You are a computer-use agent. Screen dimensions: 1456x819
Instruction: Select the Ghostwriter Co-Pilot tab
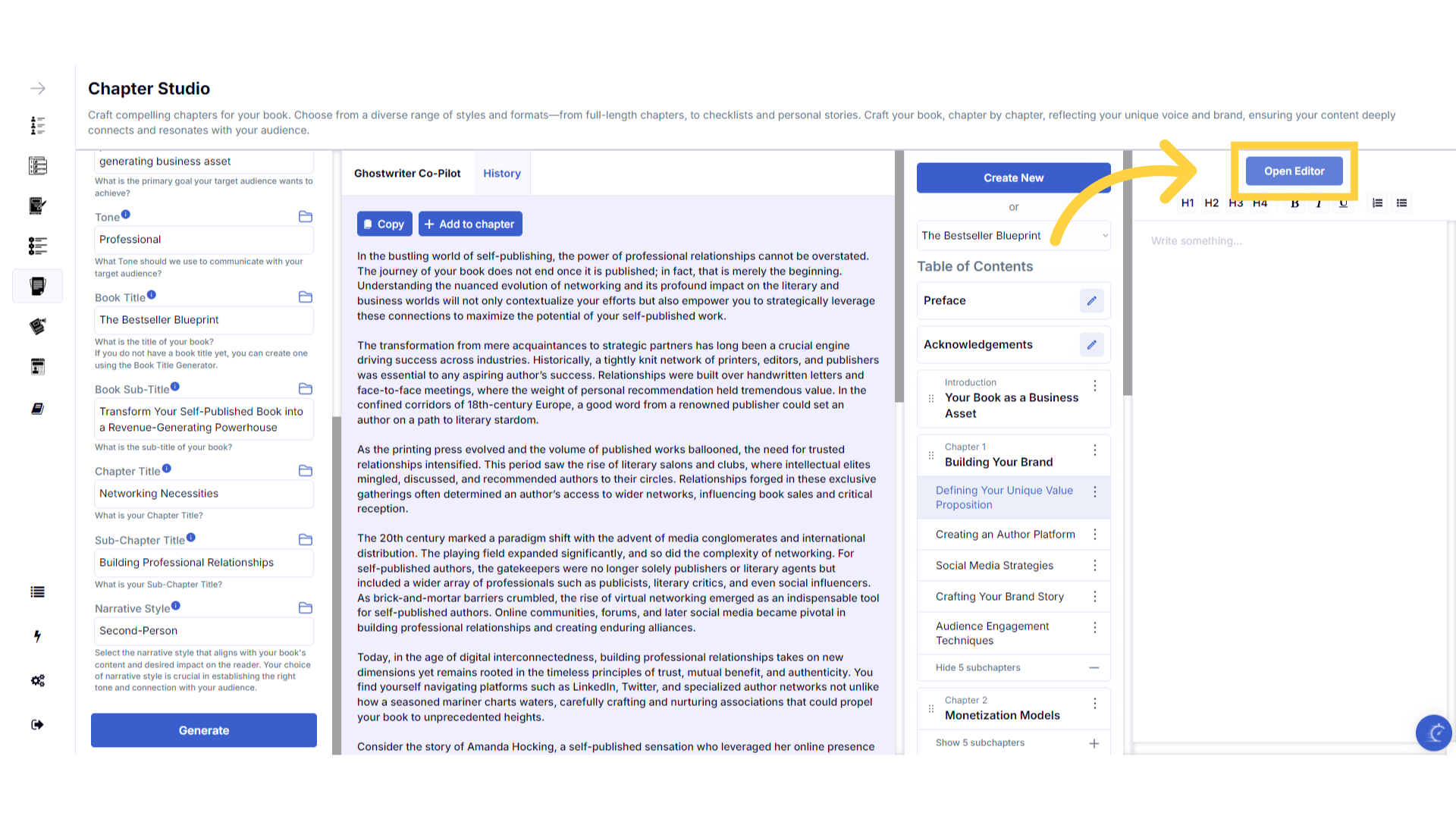pos(407,174)
